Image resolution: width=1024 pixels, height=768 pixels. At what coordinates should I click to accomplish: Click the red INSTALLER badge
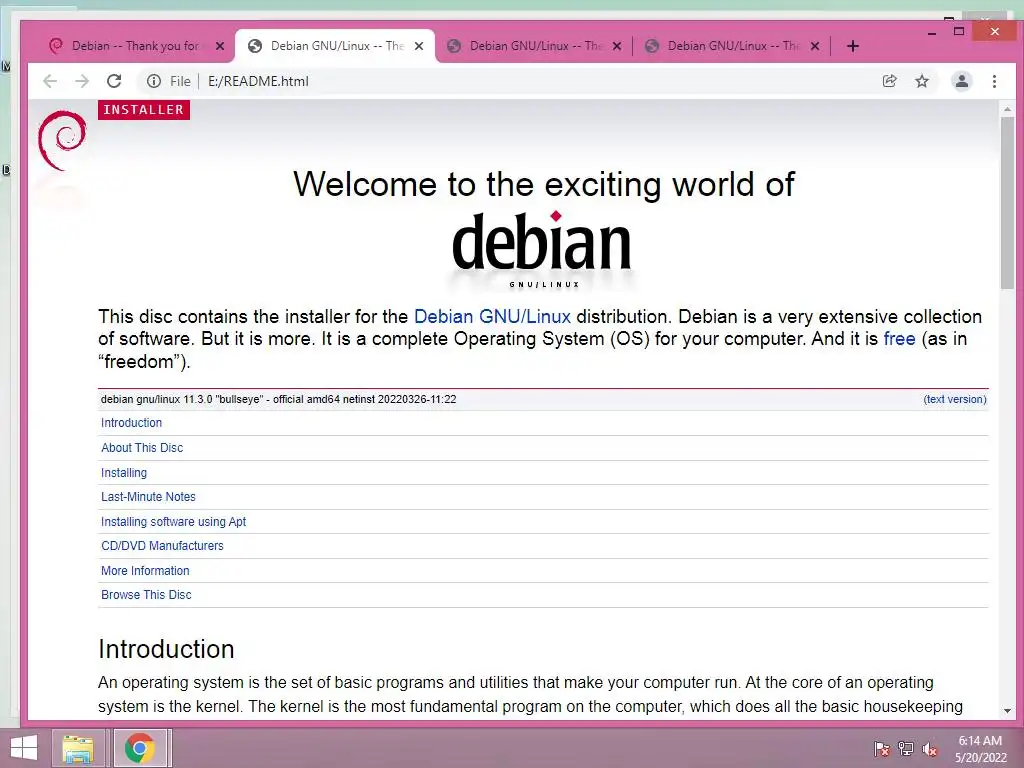coord(144,110)
